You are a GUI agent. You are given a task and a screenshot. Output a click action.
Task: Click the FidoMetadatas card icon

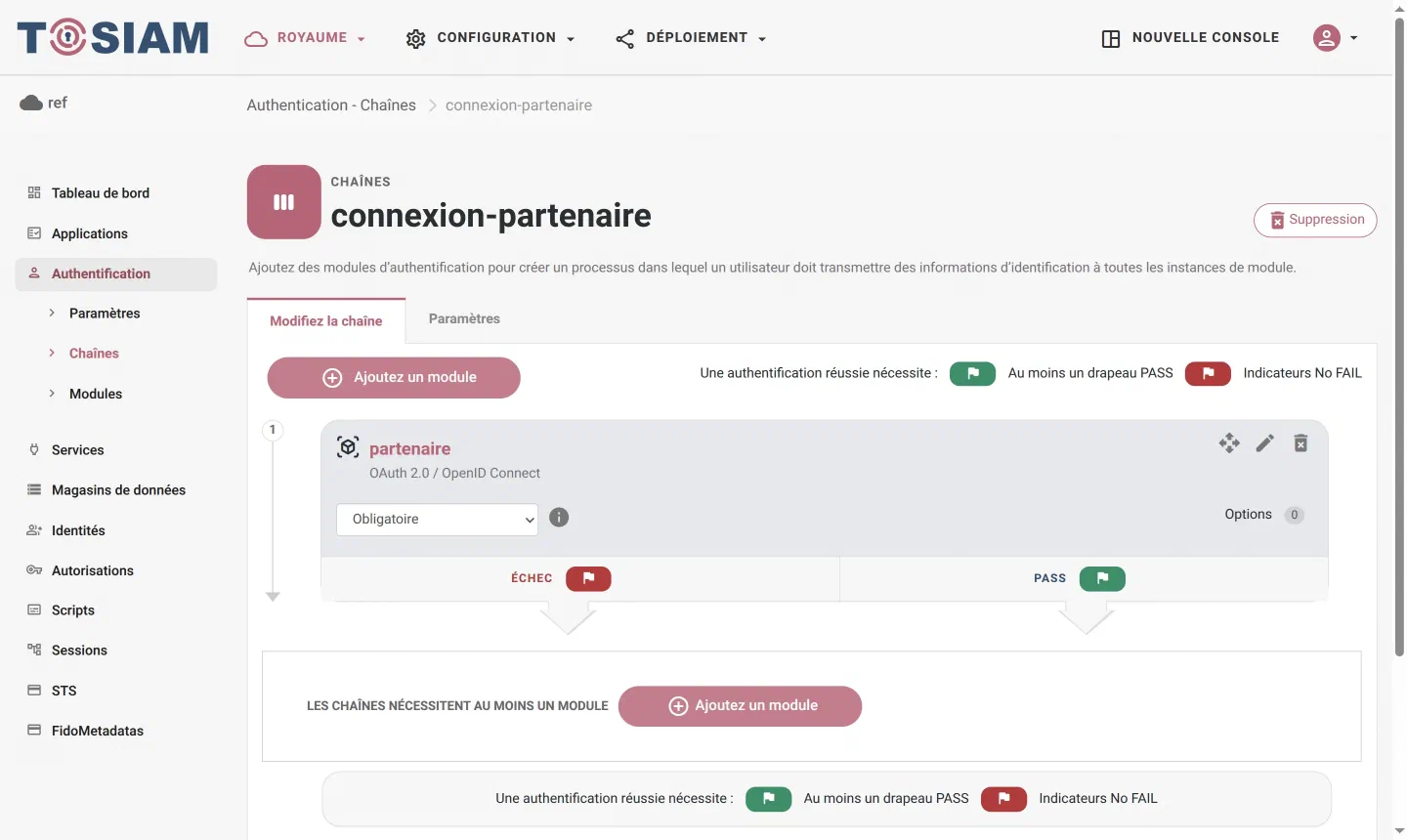[x=34, y=730]
